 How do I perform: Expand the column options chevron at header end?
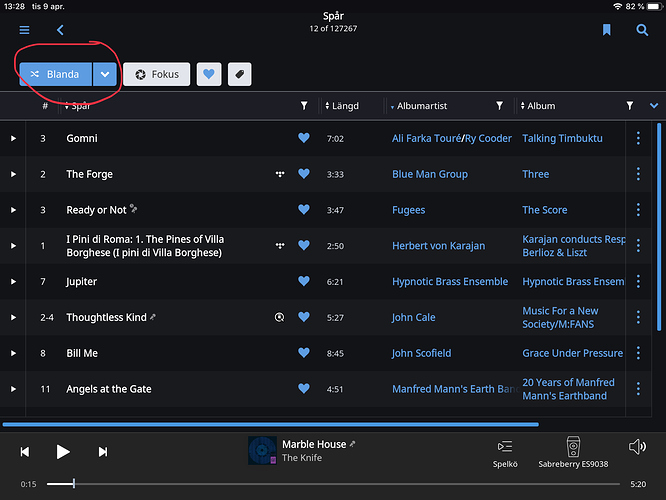click(x=654, y=105)
